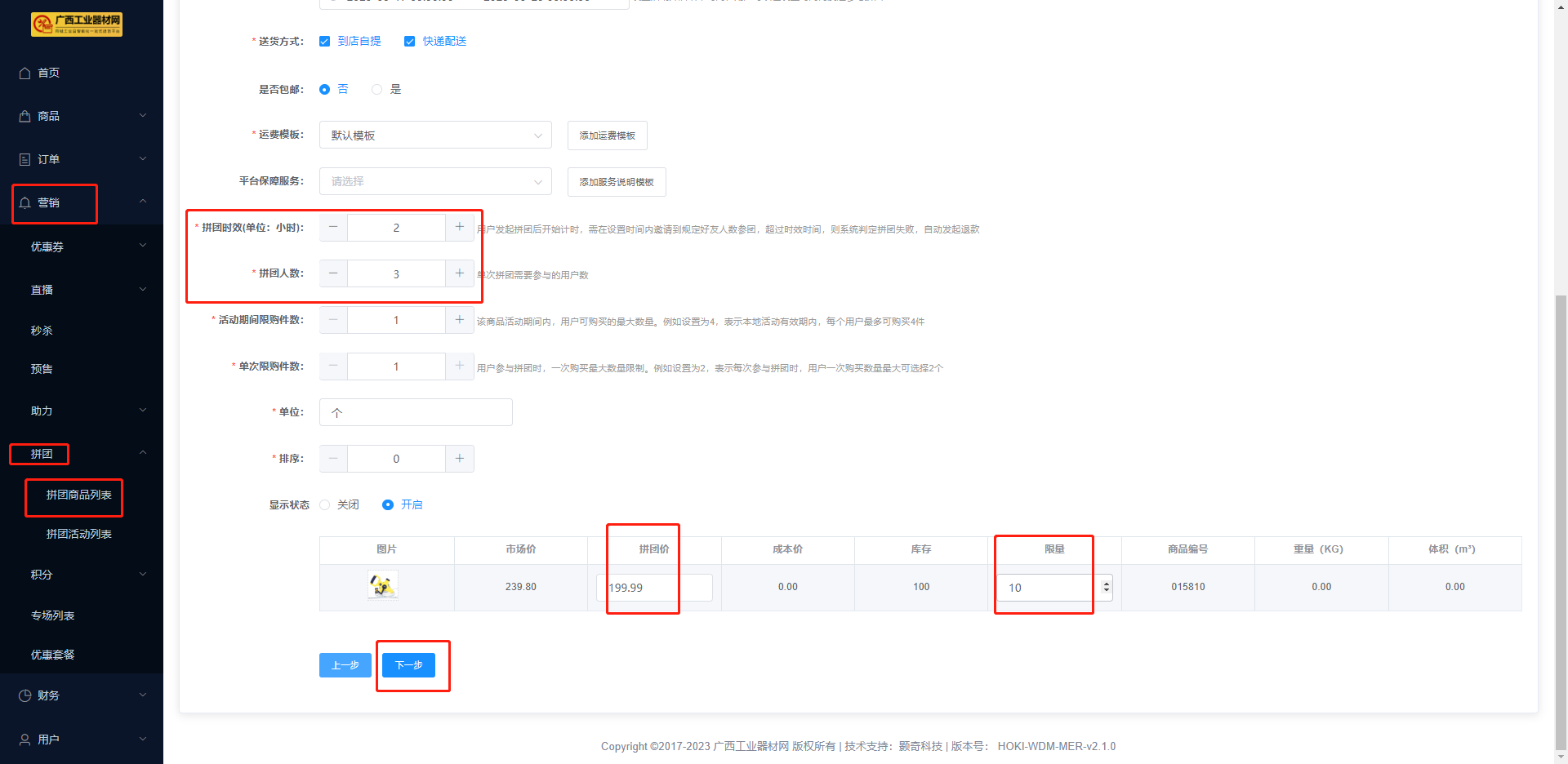Set display status to 关闭
Viewport: 1568px width, 764px height.
(x=325, y=505)
